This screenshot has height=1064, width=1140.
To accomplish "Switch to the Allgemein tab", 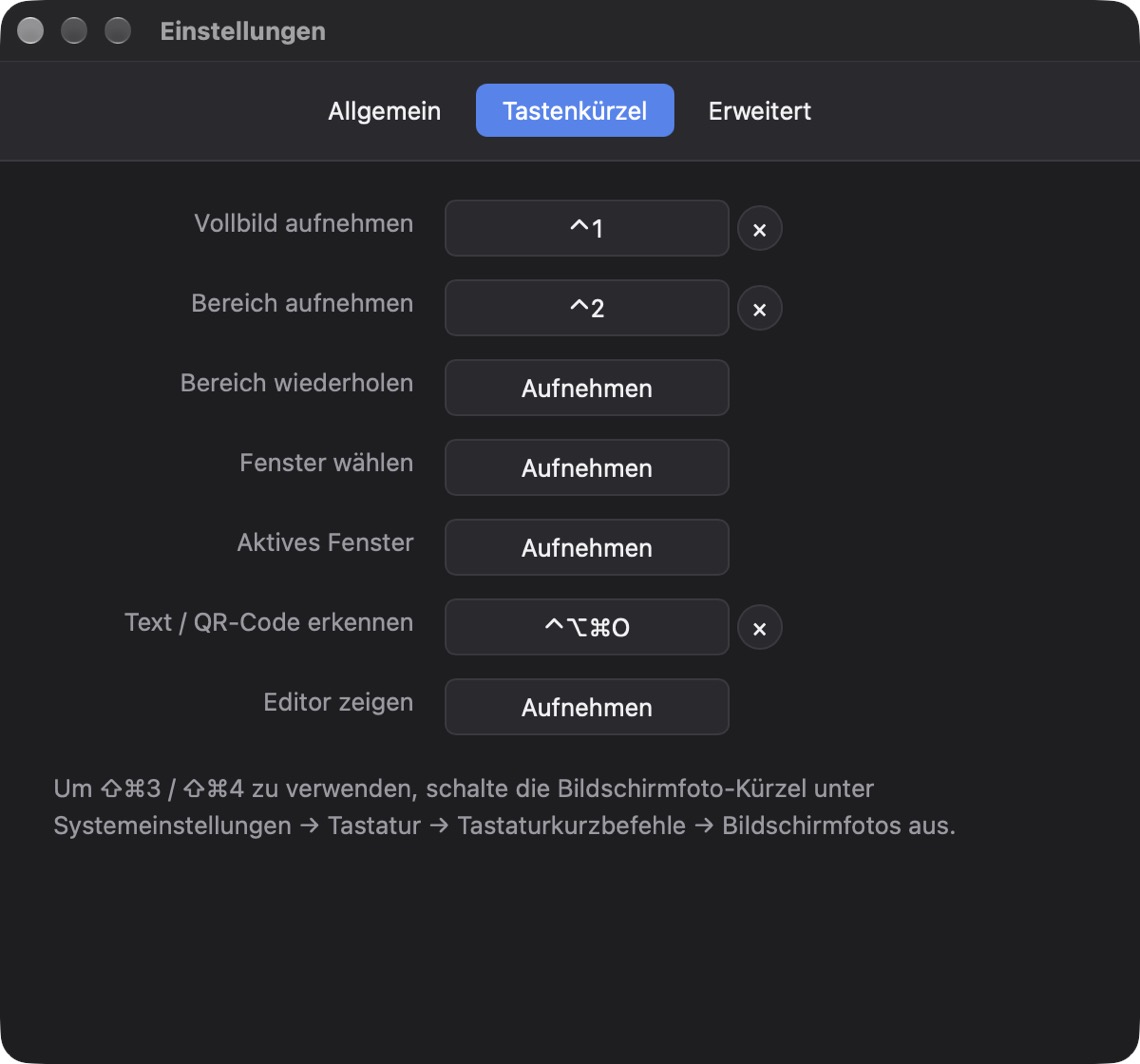I will 385,111.
